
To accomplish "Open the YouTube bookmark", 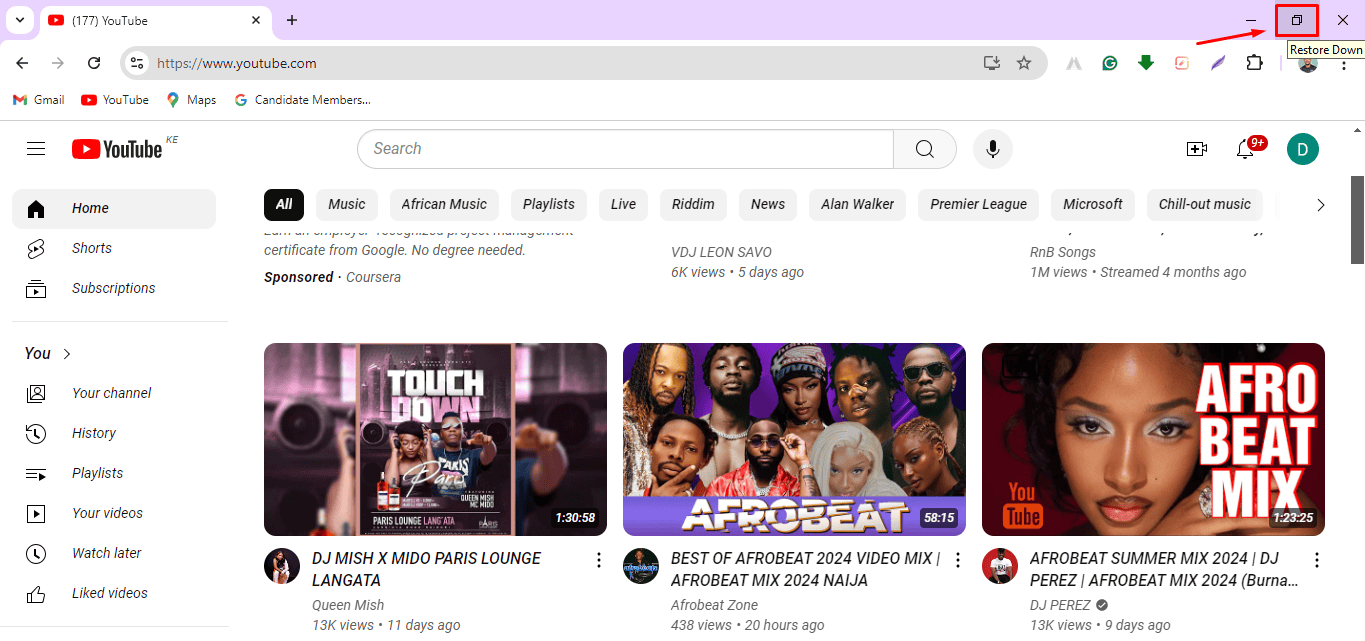I will click(115, 100).
